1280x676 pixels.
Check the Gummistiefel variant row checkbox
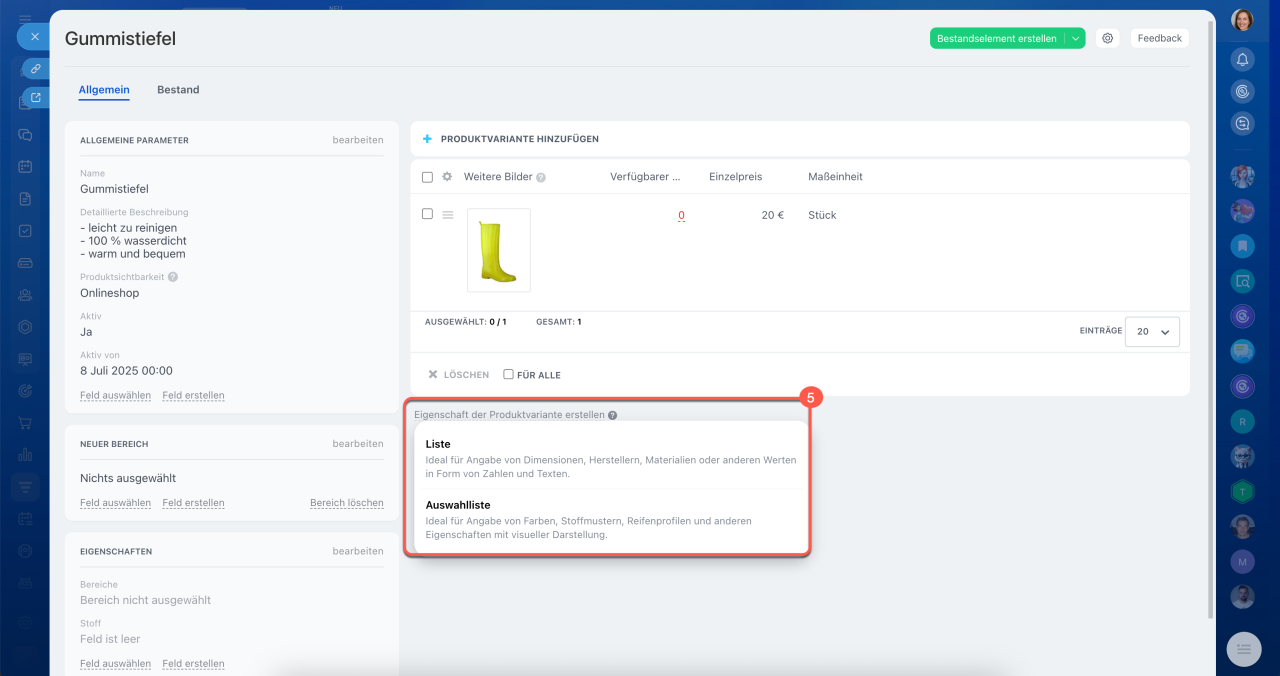coord(427,214)
